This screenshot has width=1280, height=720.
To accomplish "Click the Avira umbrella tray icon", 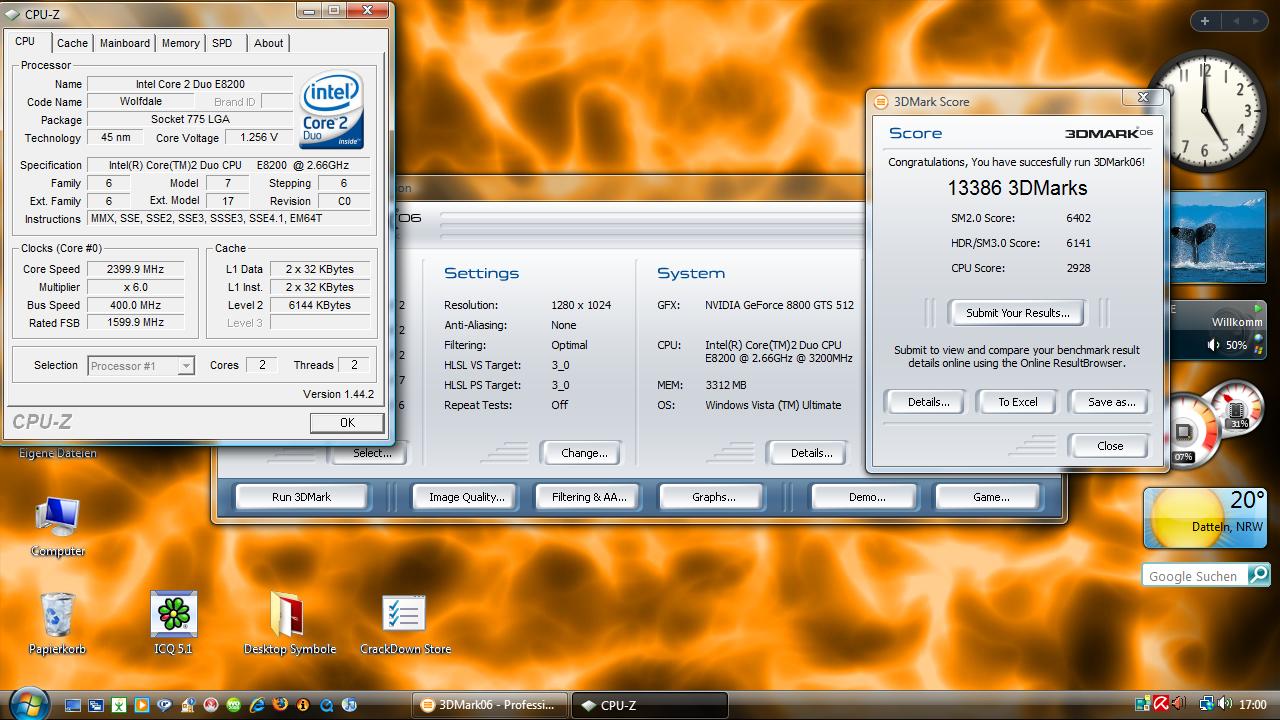I will (x=1161, y=705).
